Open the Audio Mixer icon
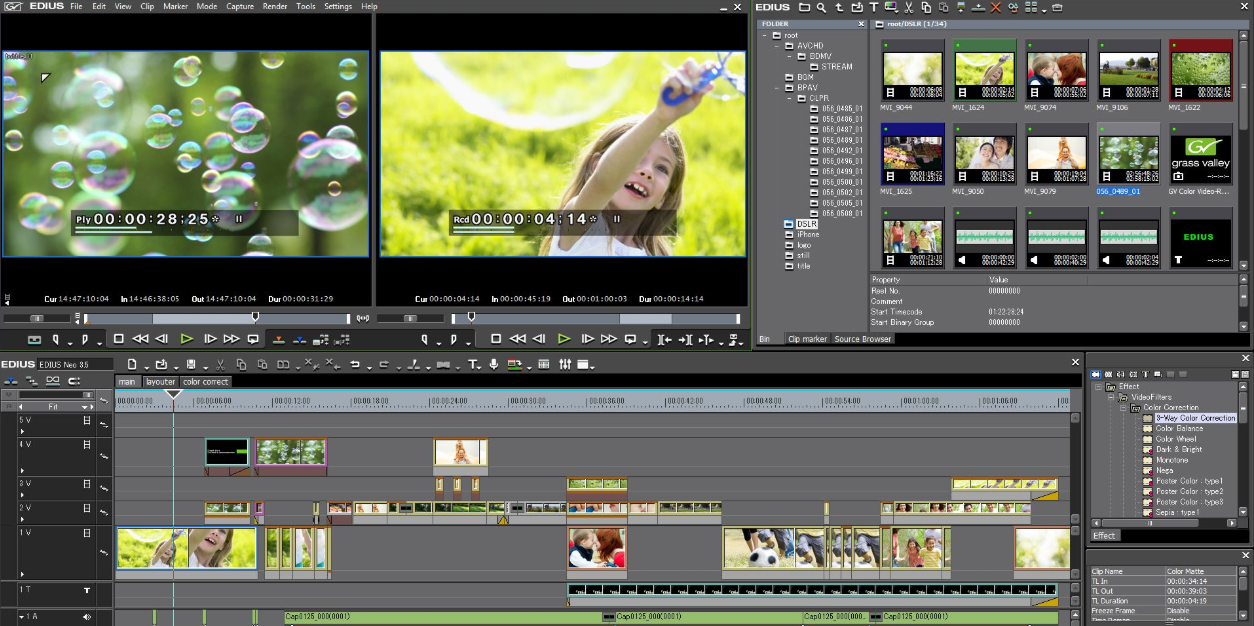The image size is (1254, 626). tap(565, 364)
